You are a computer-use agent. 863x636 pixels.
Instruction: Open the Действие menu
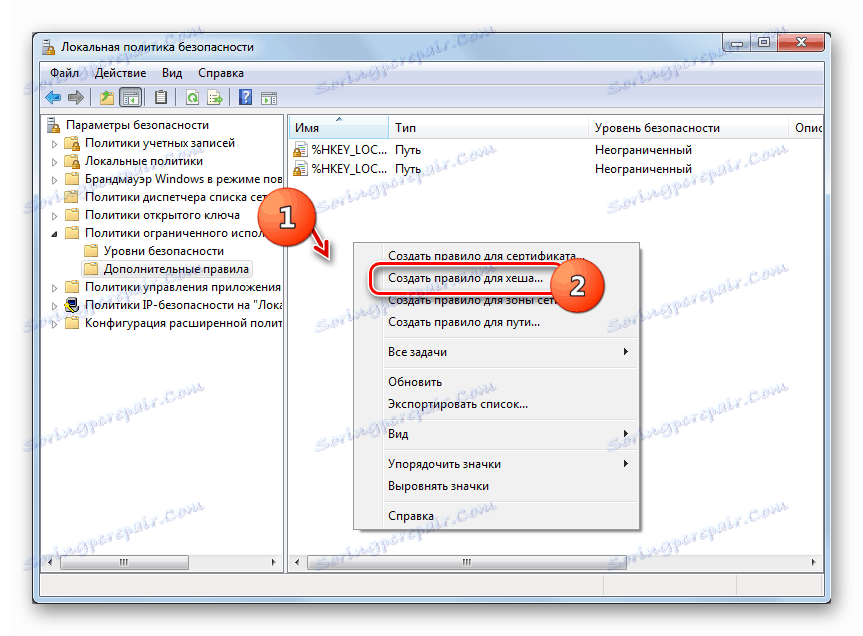coord(121,73)
